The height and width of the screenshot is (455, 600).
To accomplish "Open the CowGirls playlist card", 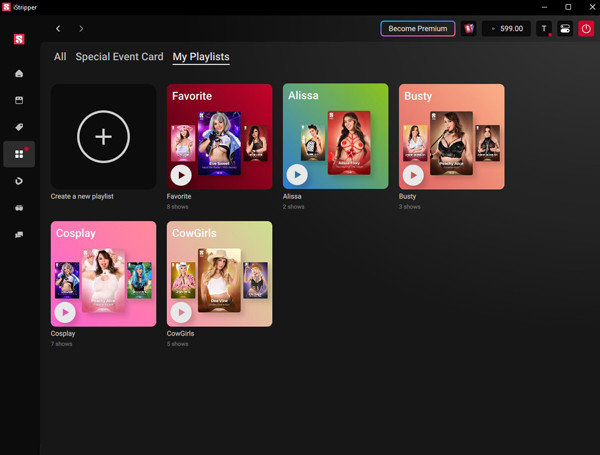I will click(x=219, y=274).
